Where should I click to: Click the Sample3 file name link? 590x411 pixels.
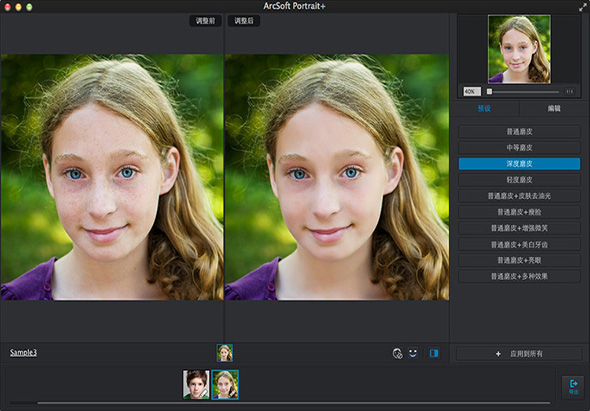pyautogui.click(x=23, y=353)
